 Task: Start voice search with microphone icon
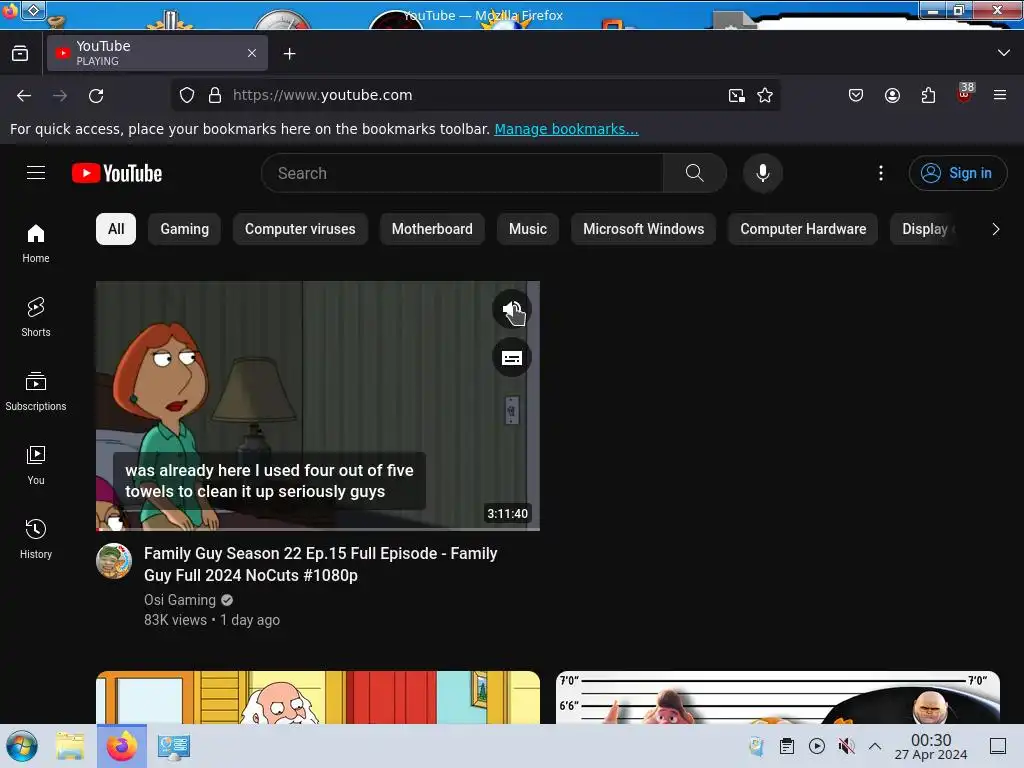(762, 173)
